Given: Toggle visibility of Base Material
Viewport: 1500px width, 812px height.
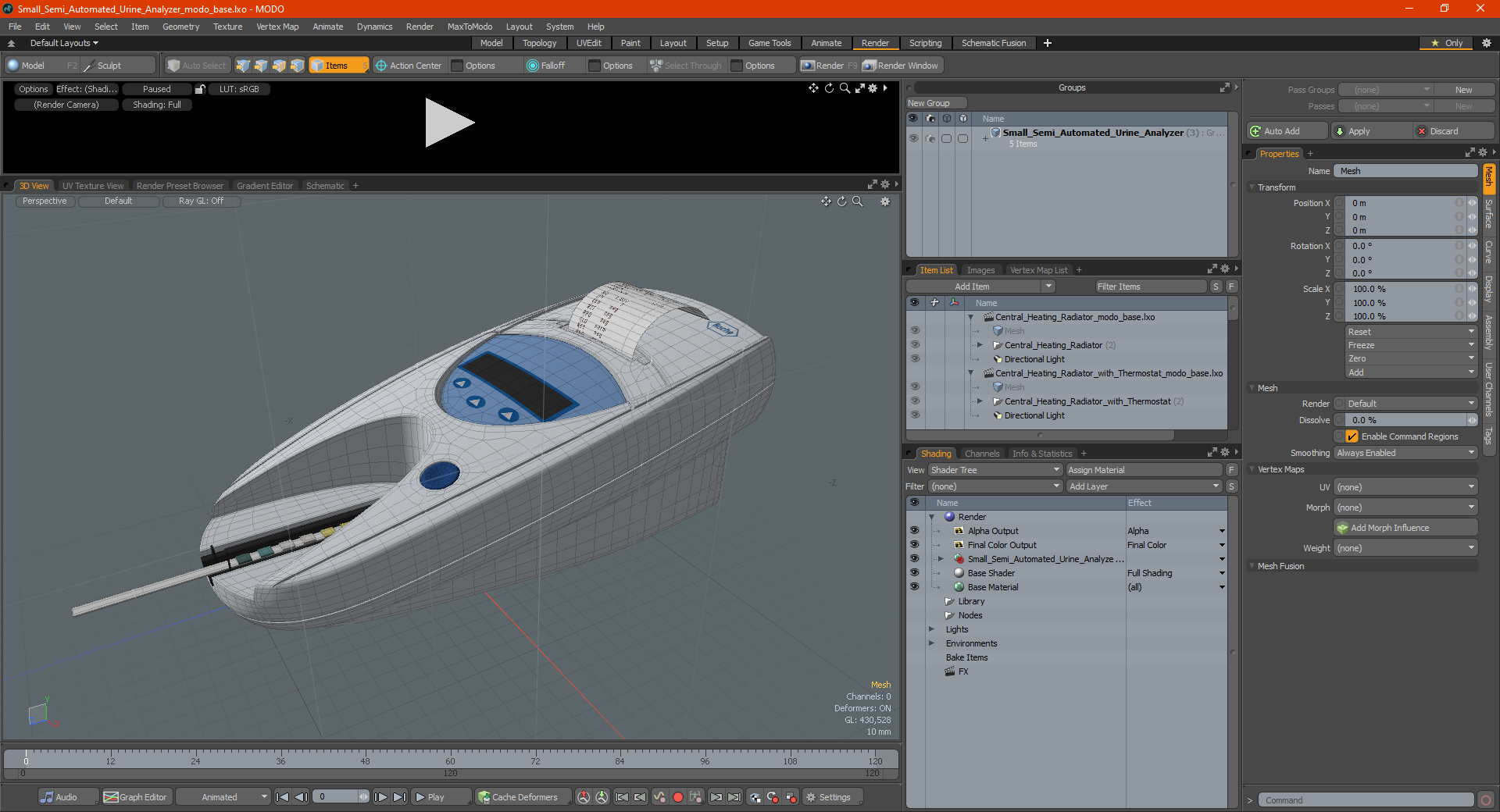Looking at the screenshot, I should point(915,587).
